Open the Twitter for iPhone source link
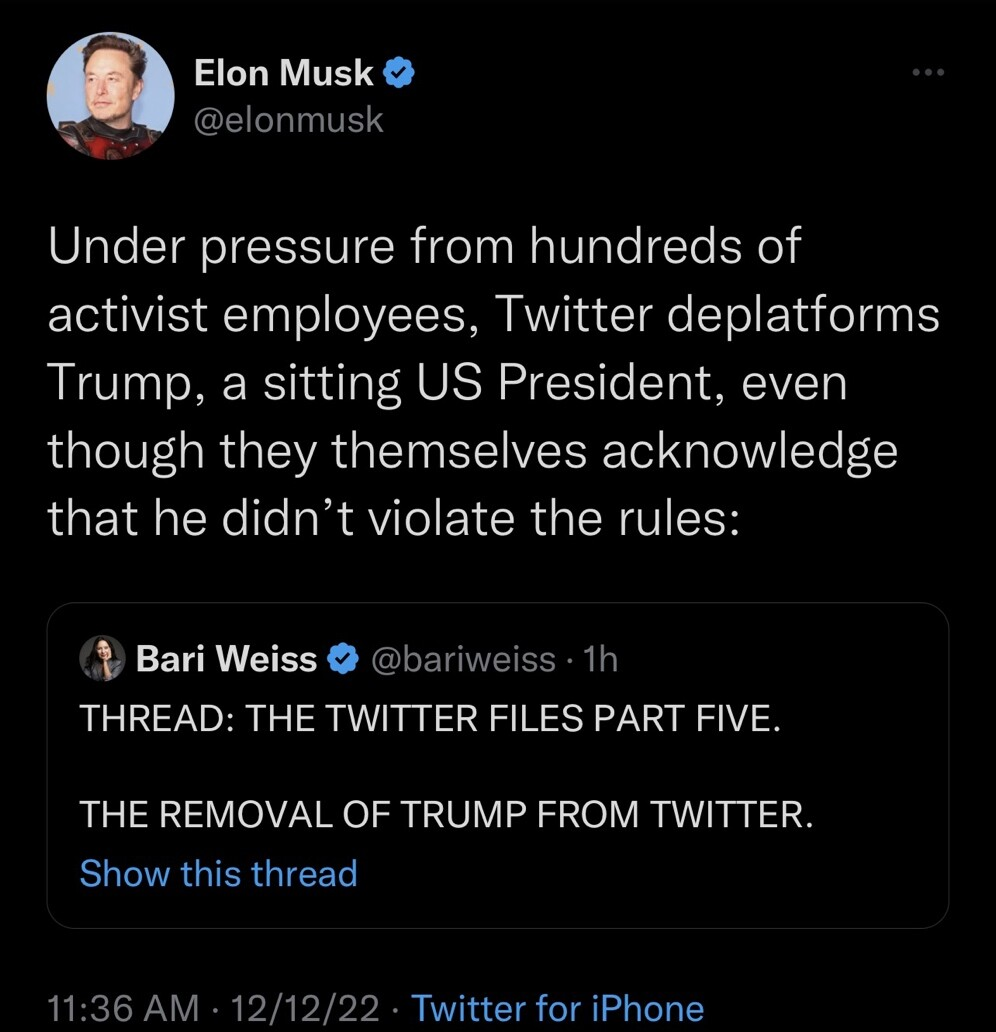Viewport: 996px width, 1032px height. [x=558, y=1008]
